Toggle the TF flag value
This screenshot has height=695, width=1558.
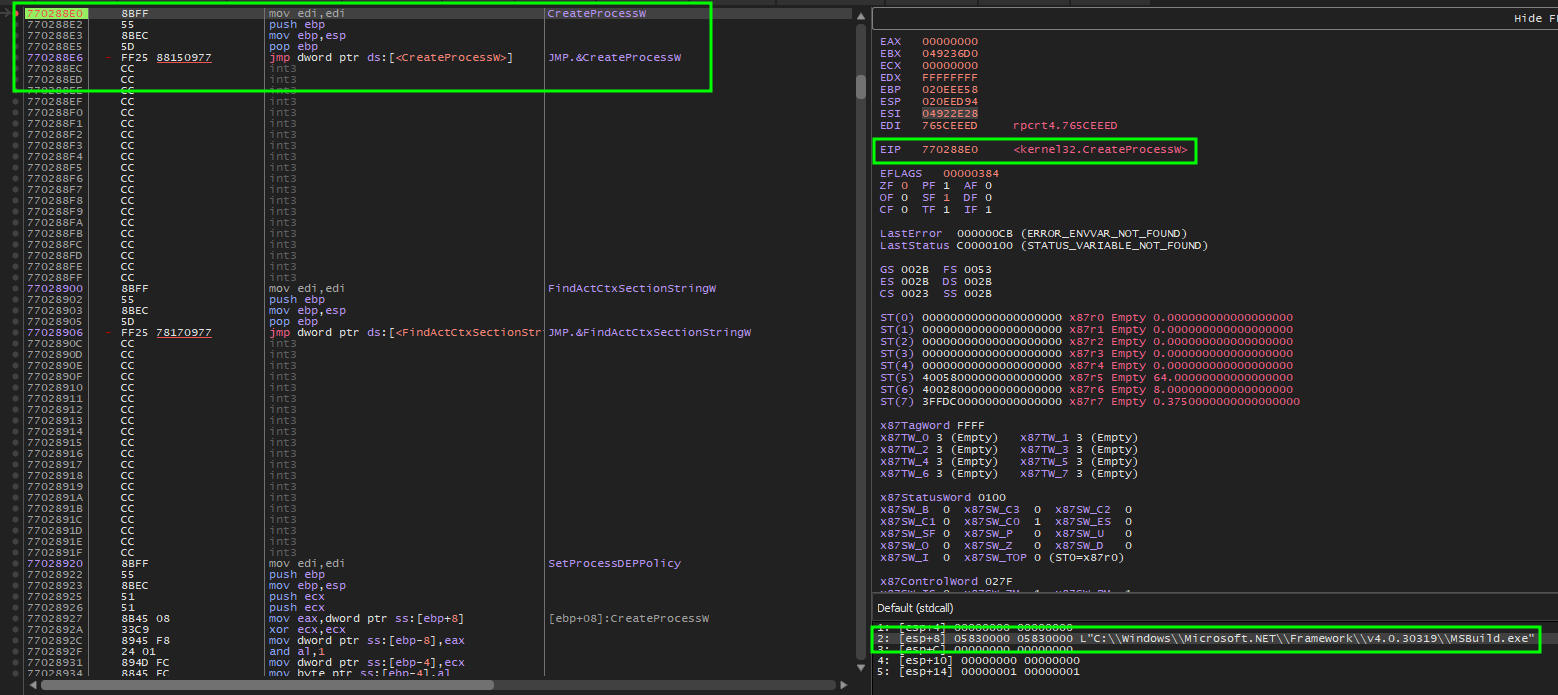947,209
